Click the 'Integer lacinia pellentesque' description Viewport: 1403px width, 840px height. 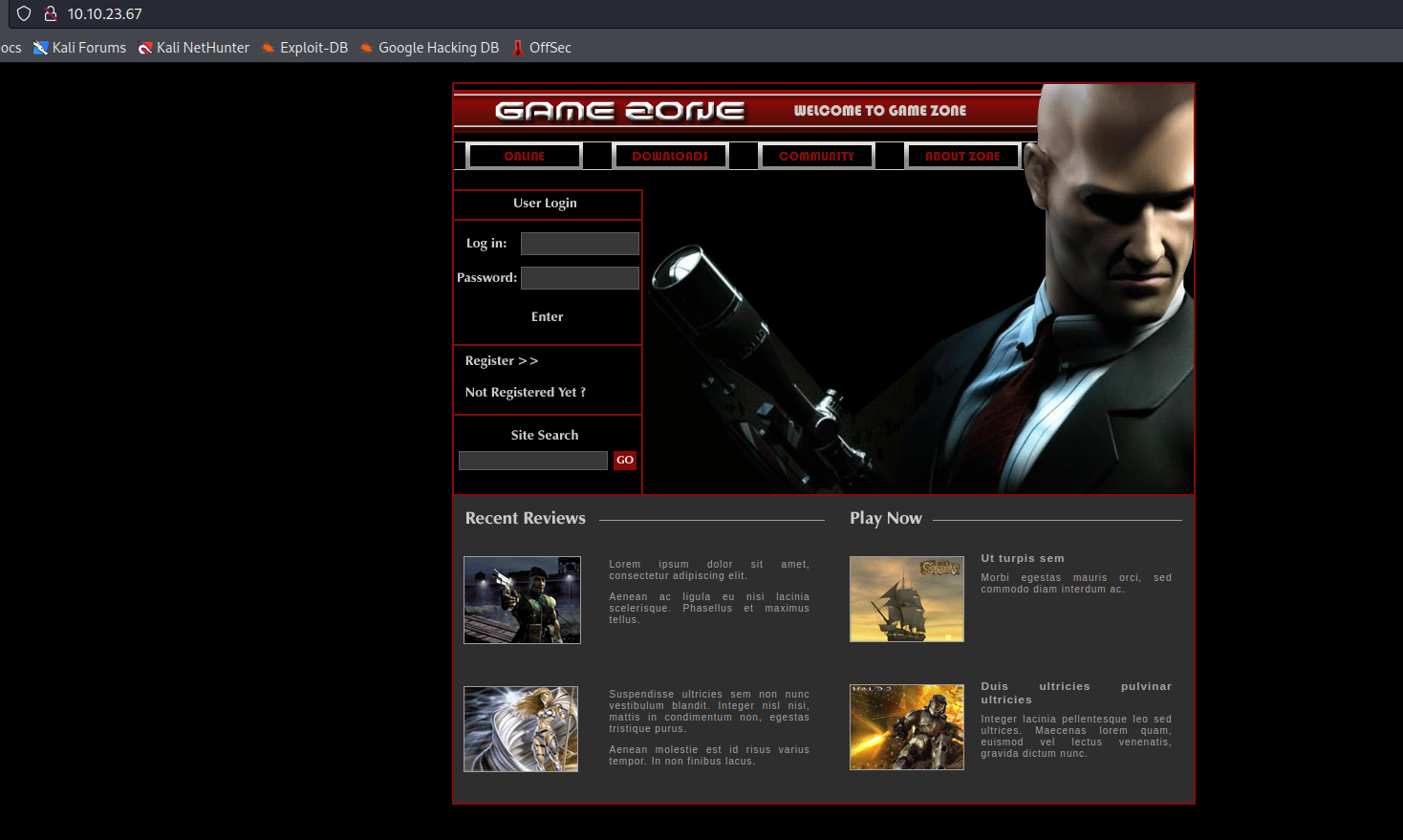click(1076, 737)
